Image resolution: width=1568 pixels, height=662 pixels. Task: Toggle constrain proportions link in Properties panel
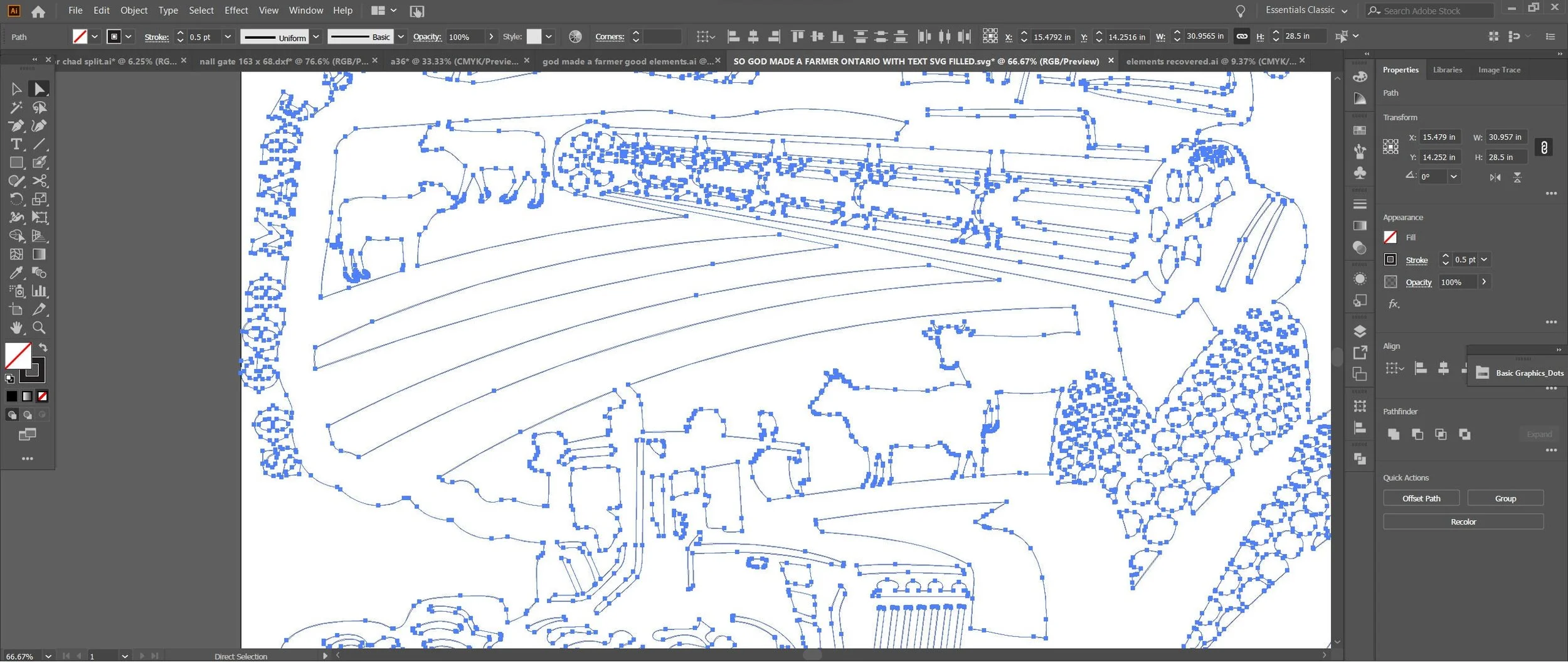point(1544,147)
